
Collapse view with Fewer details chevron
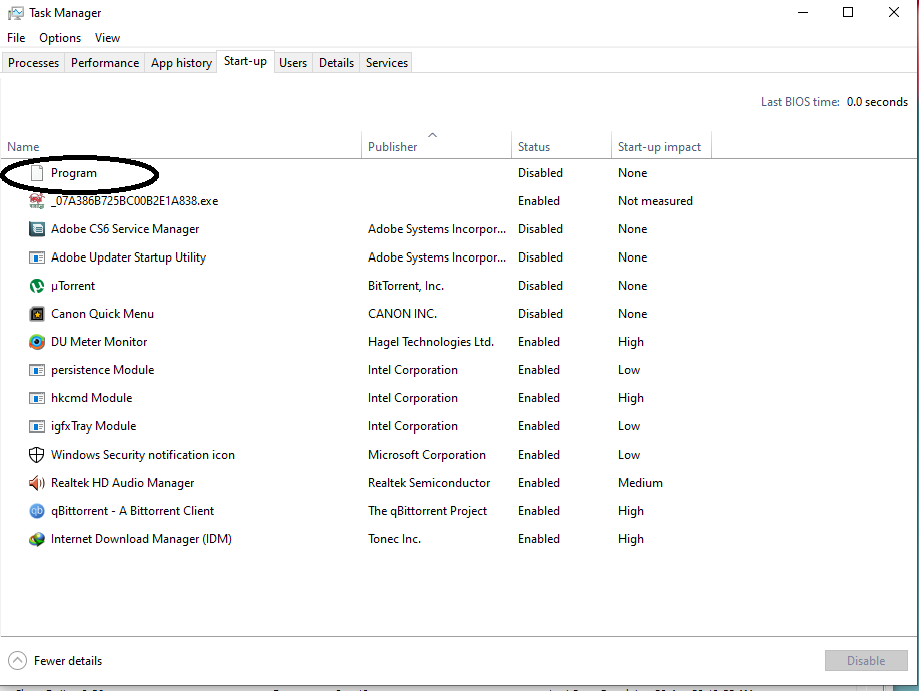click(x=18, y=661)
